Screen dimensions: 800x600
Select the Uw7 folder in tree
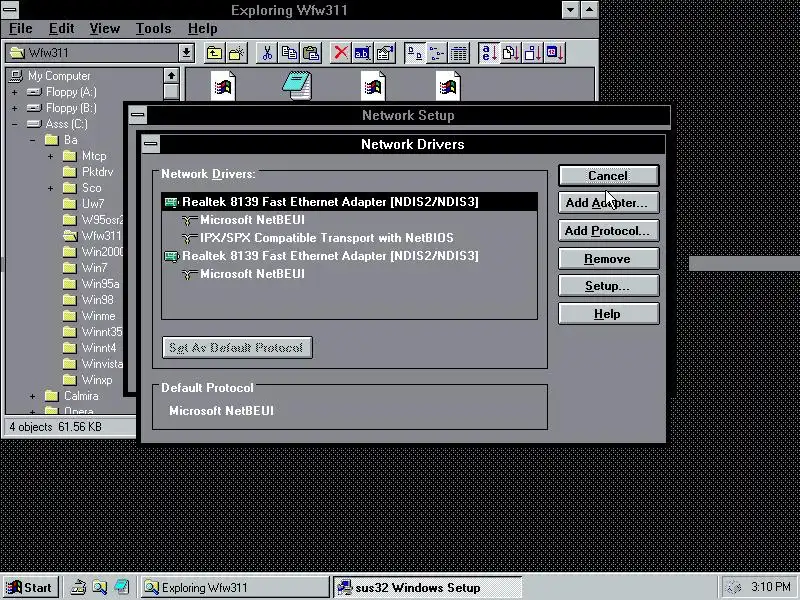coord(93,204)
